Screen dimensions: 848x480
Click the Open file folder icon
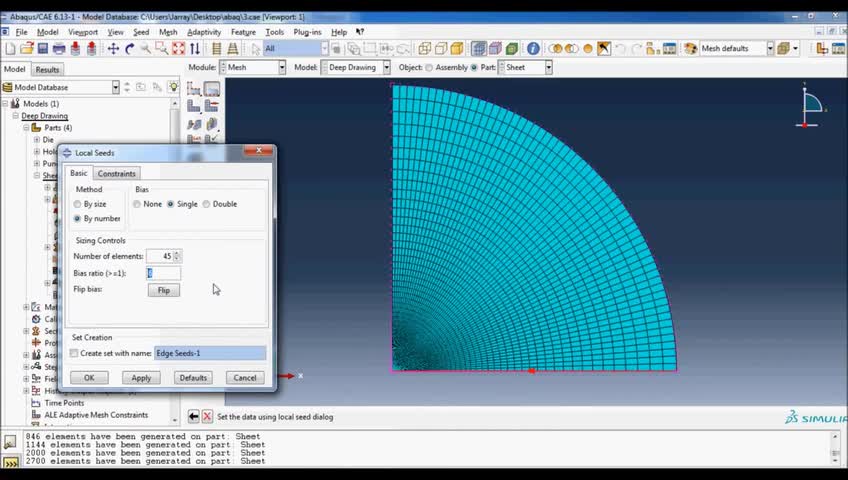click(x=26, y=49)
